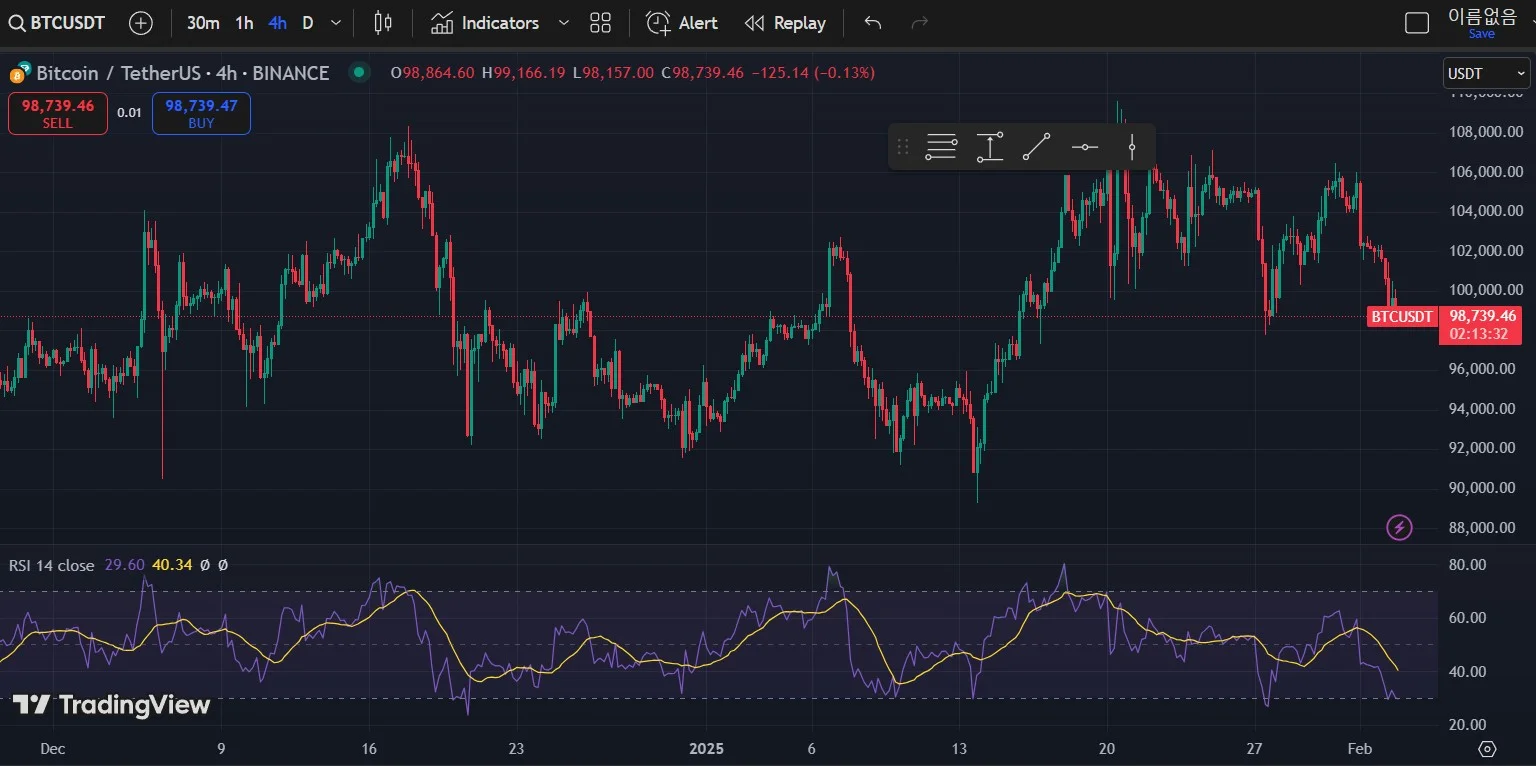Viewport: 1536px width, 766px height.
Task: Open the USDT currency dropdown
Action: (1486, 73)
